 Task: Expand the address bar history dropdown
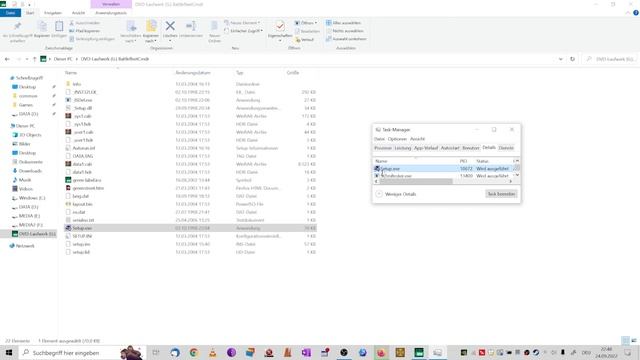pyautogui.click(x=560, y=59)
